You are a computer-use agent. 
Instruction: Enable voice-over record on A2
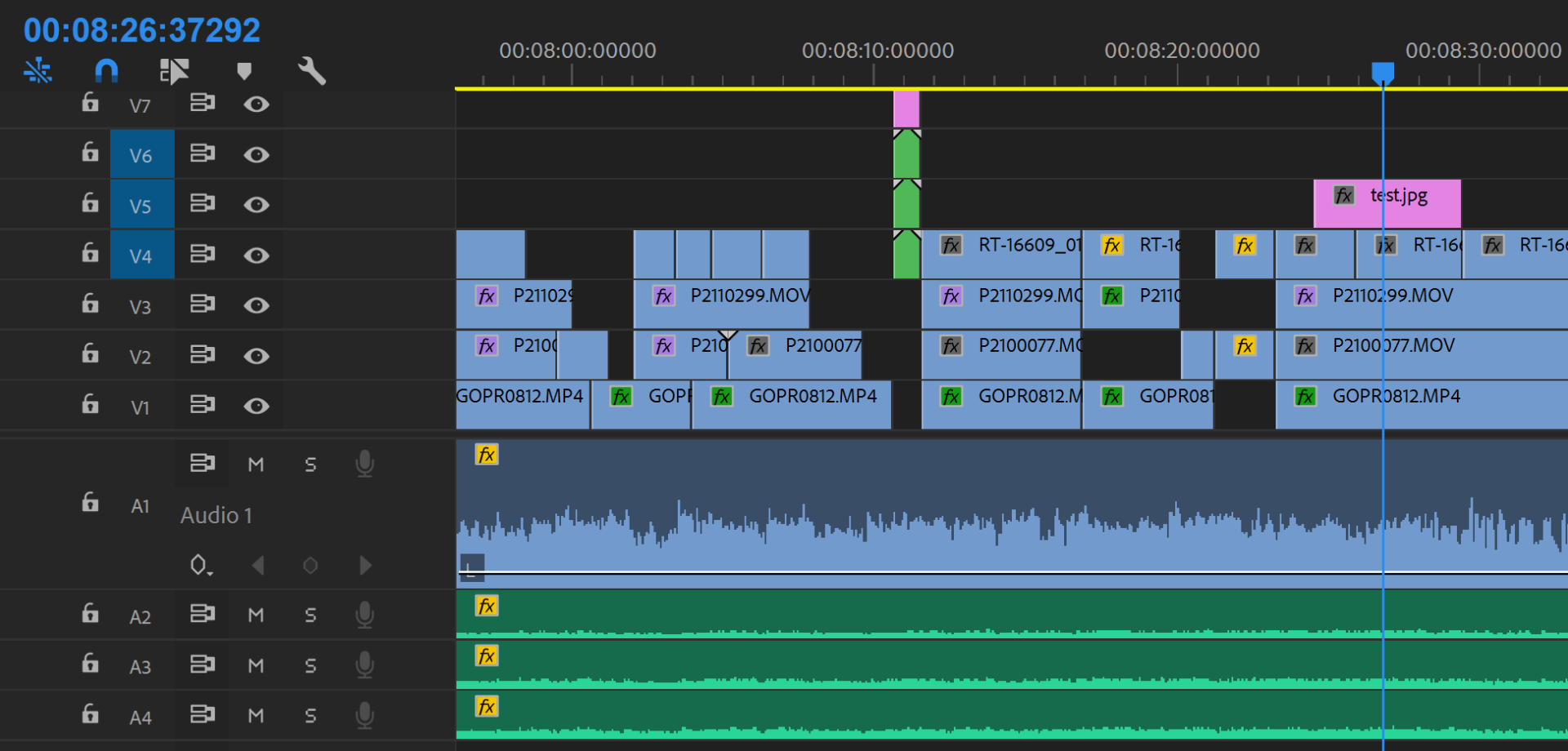[365, 615]
